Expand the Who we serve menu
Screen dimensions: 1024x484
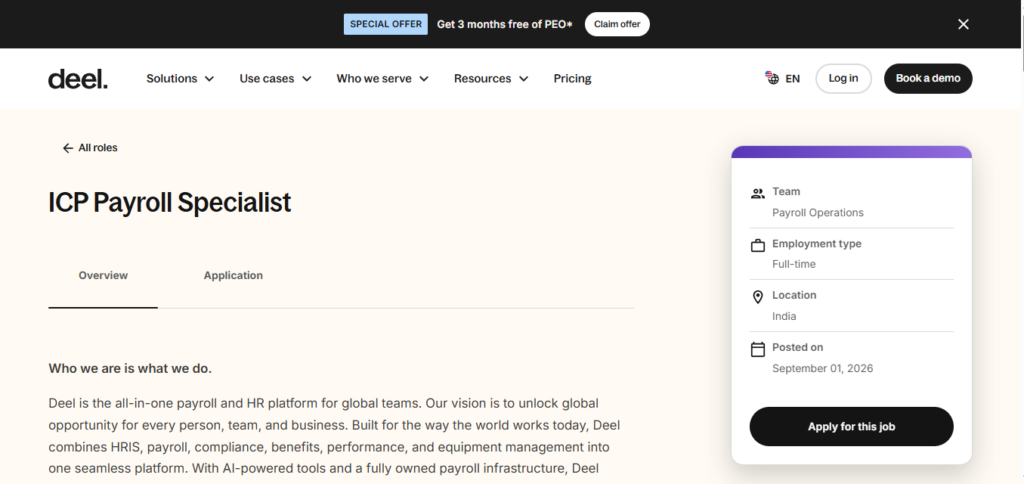pyautogui.click(x=383, y=78)
